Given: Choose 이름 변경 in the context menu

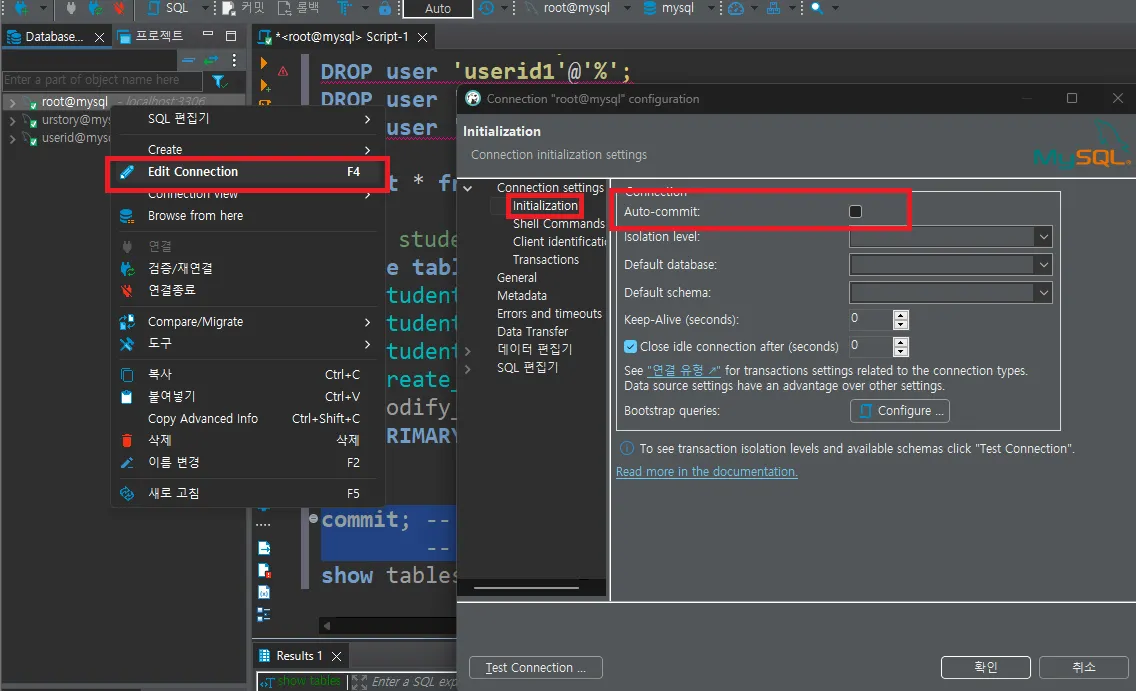Looking at the screenshot, I should click(248, 462).
